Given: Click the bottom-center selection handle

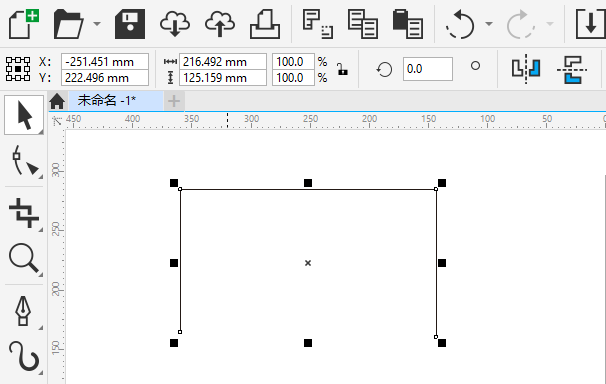Looking at the screenshot, I should tap(308, 343).
